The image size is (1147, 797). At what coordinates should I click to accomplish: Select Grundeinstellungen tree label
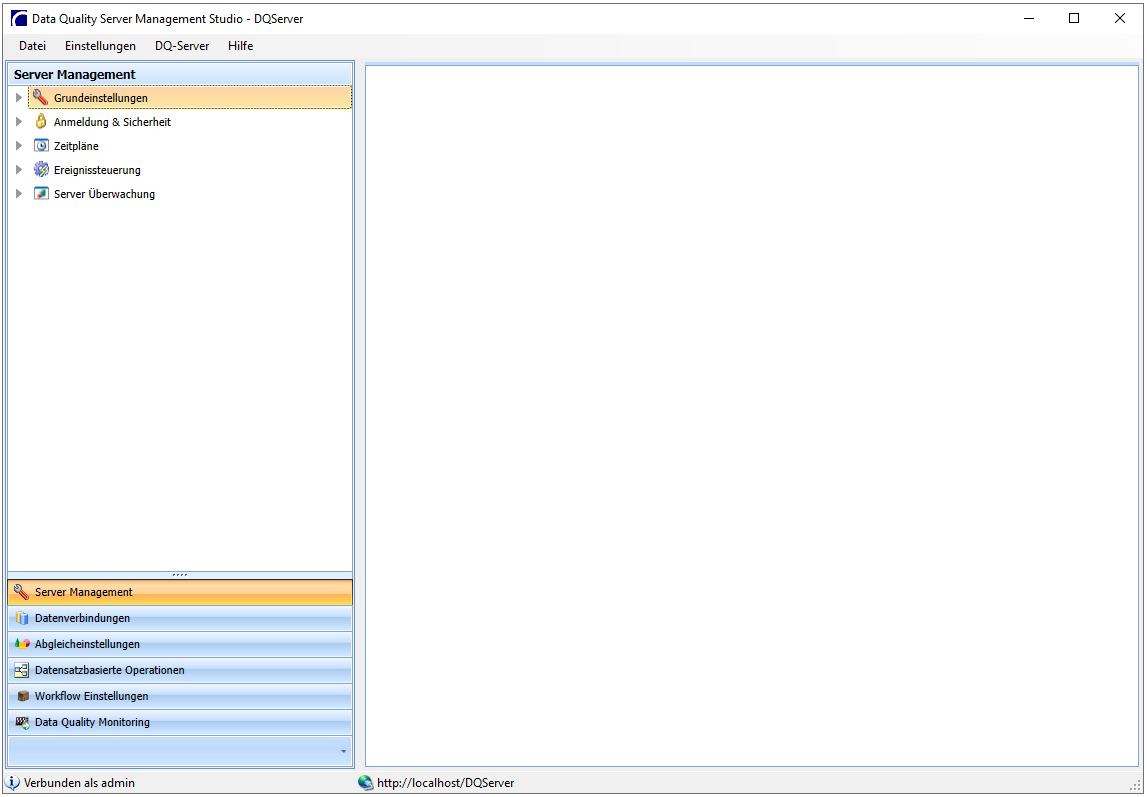tap(101, 98)
